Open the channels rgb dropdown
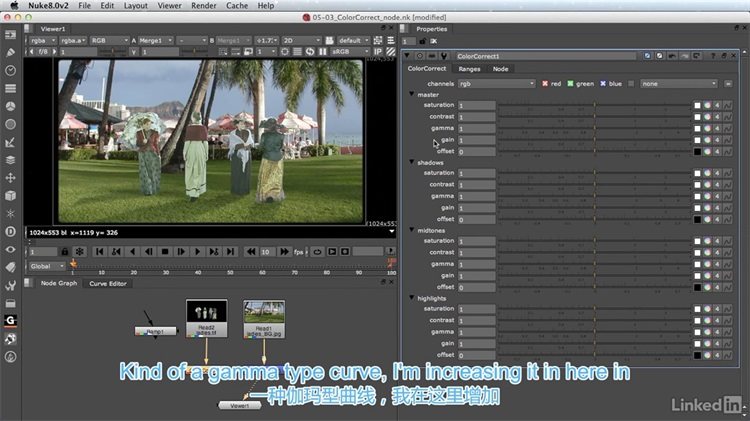This screenshot has width=750, height=421. coord(497,83)
